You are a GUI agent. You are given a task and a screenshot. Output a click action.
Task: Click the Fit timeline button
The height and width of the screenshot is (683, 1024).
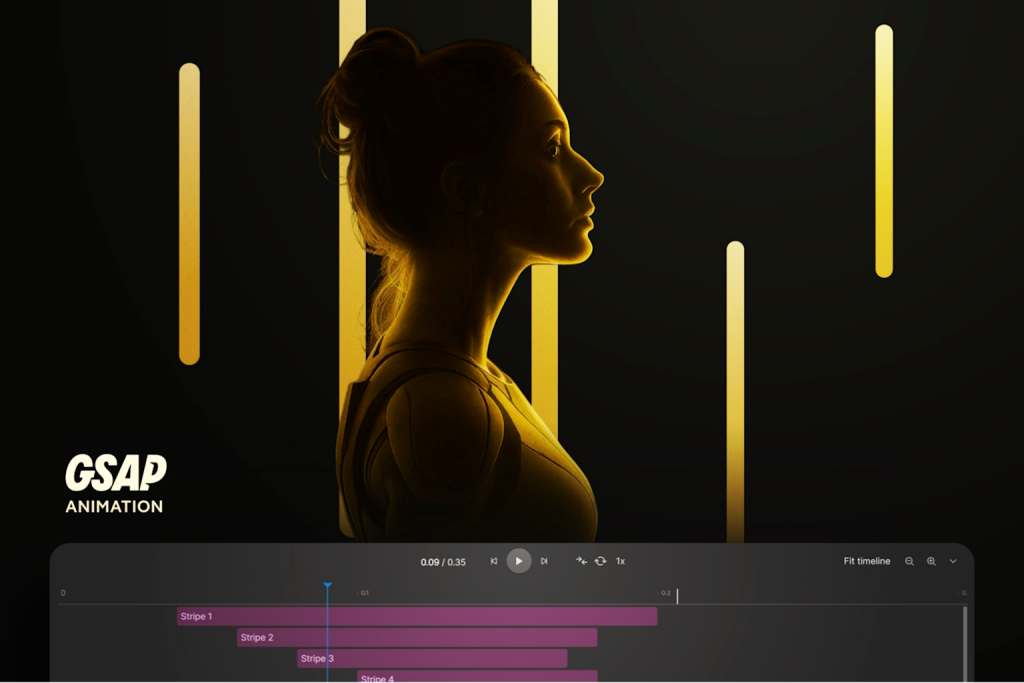[866, 561]
